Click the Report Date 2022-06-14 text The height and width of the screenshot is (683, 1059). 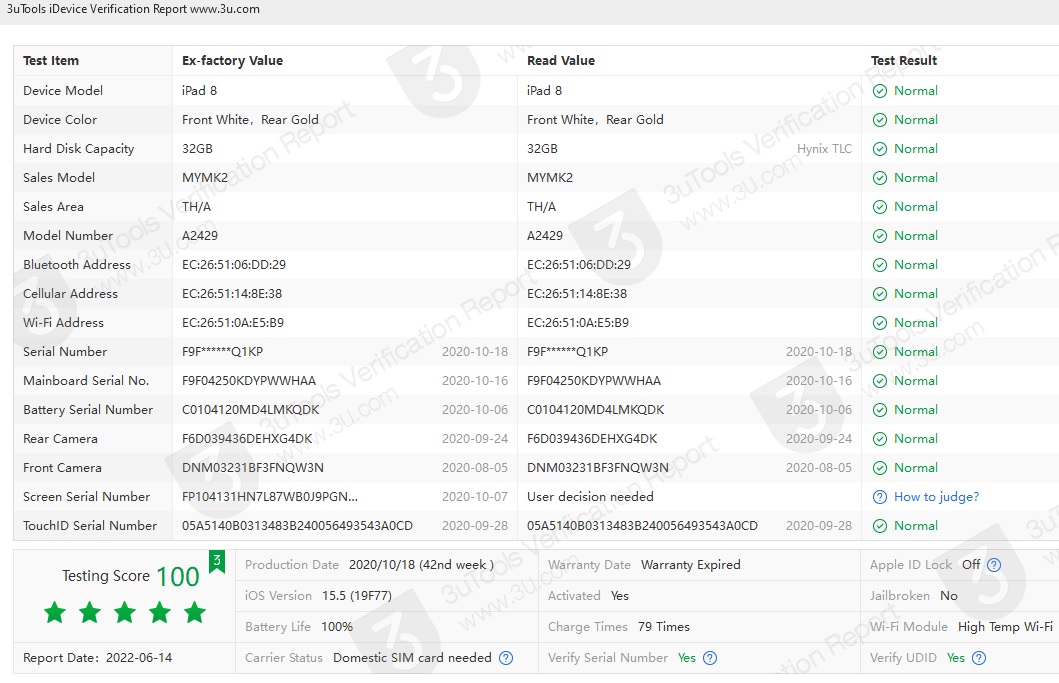[x=97, y=658]
